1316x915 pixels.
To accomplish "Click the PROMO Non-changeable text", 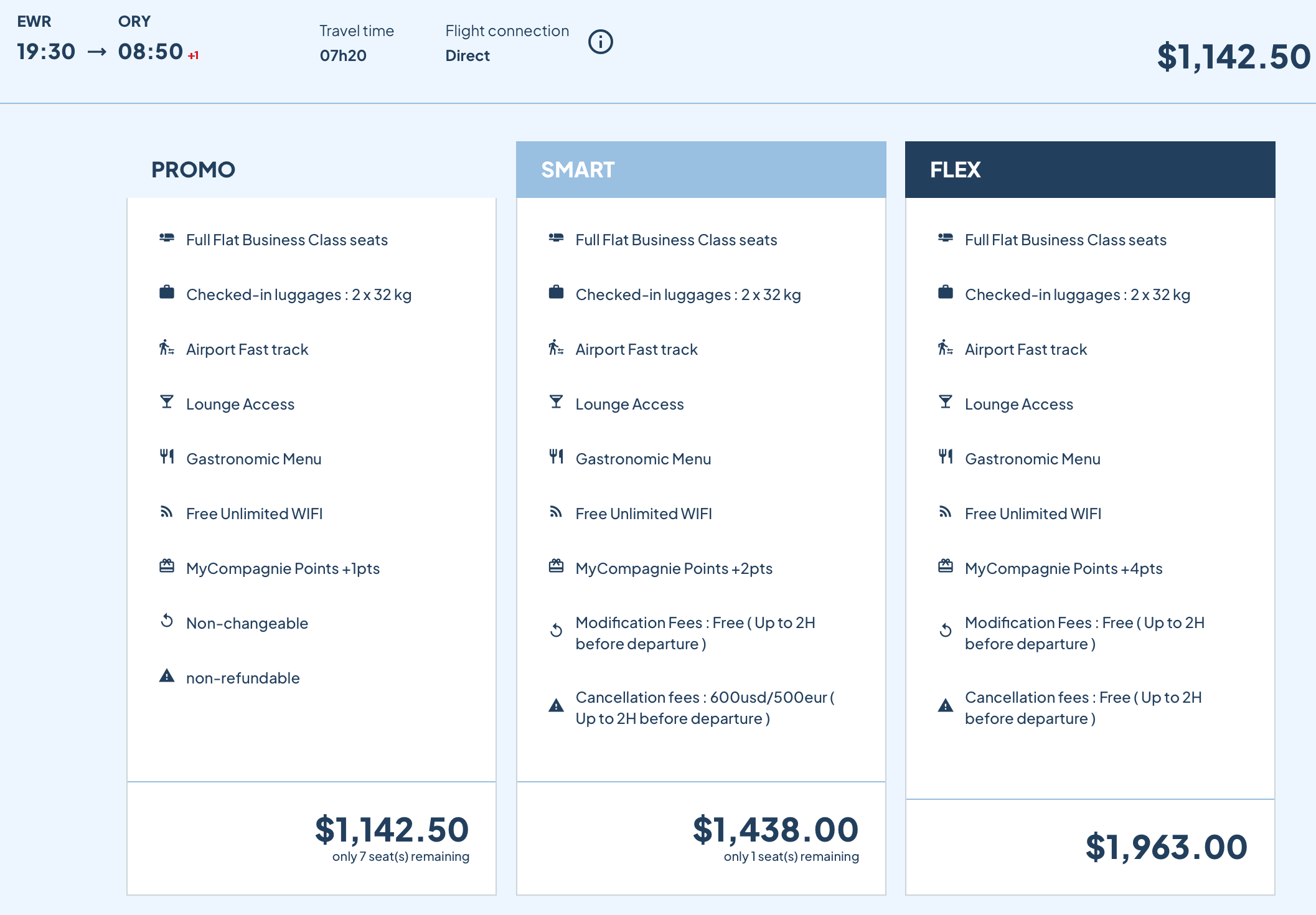I will [x=247, y=623].
